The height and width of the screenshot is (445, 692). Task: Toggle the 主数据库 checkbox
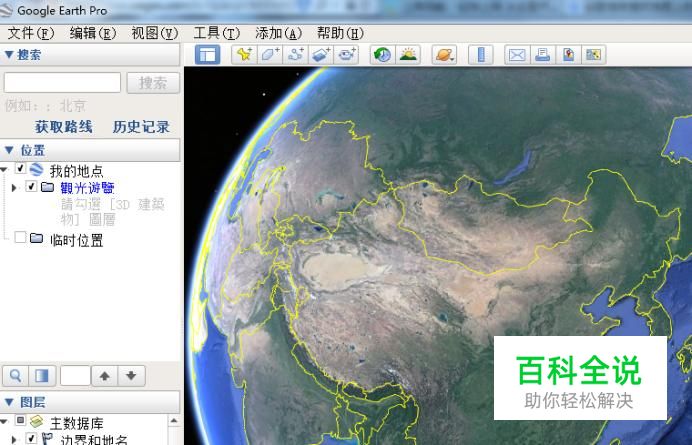20,420
